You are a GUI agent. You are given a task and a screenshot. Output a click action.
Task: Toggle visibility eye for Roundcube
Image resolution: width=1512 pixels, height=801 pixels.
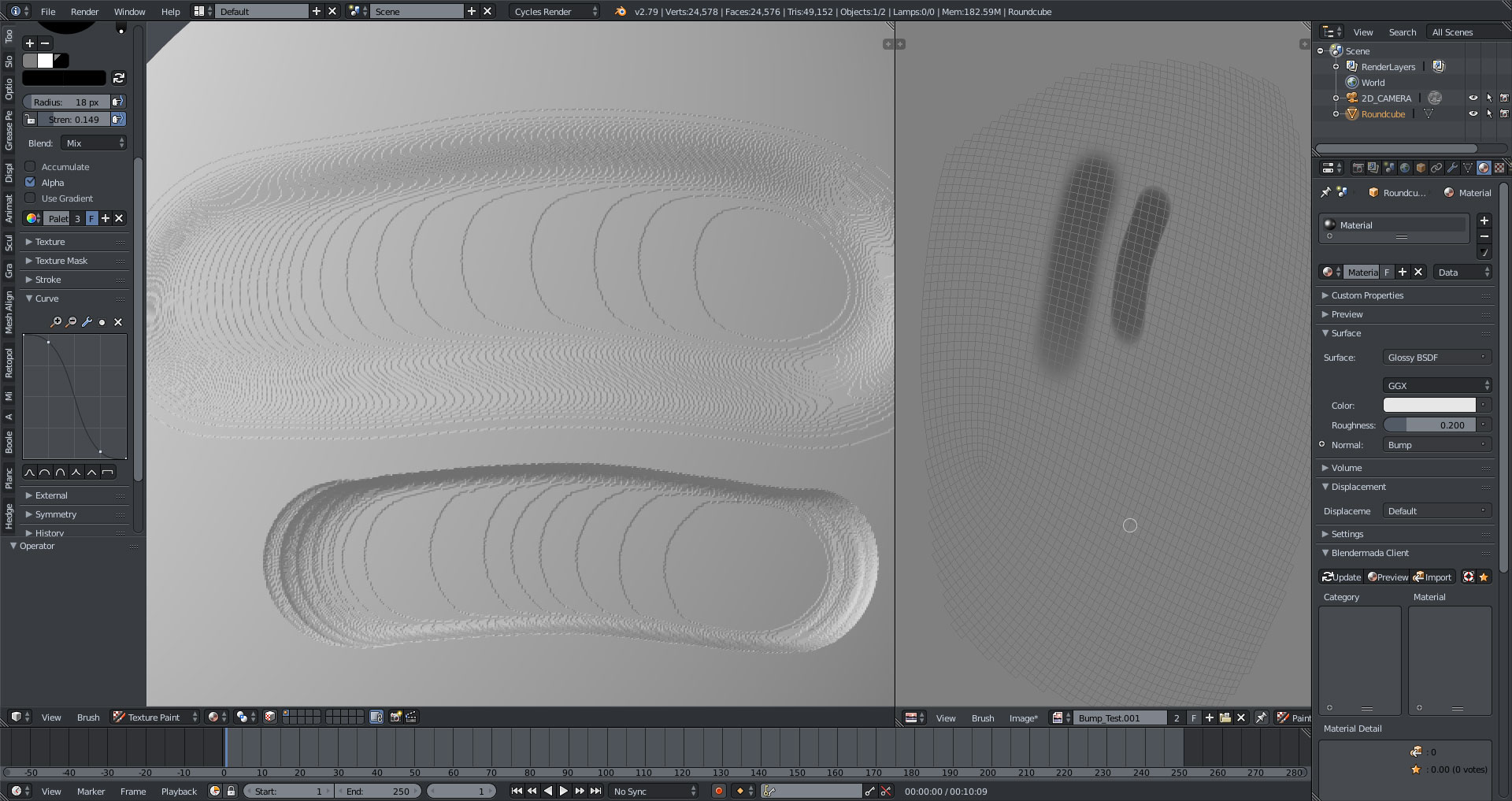click(1473, 114)
